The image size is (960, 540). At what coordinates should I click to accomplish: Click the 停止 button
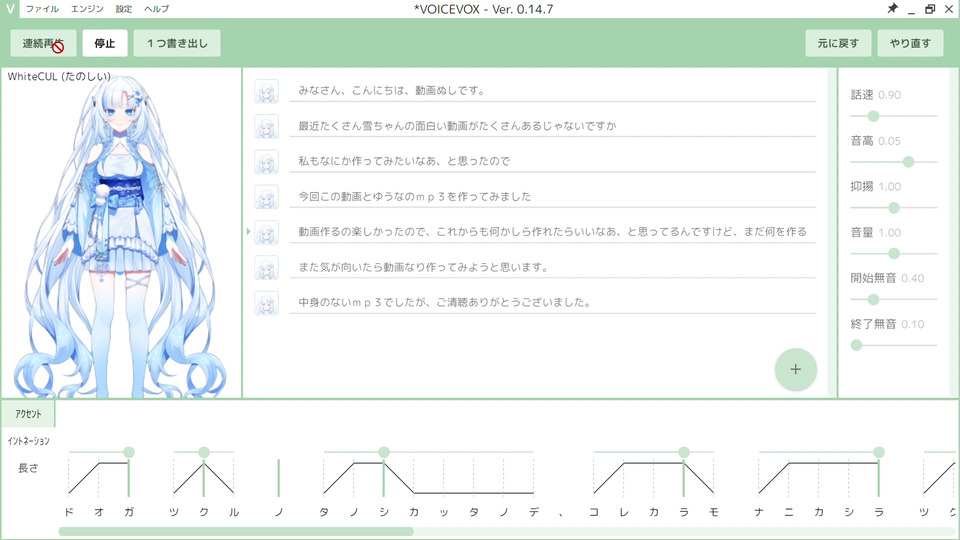click(x=105, y=43)
